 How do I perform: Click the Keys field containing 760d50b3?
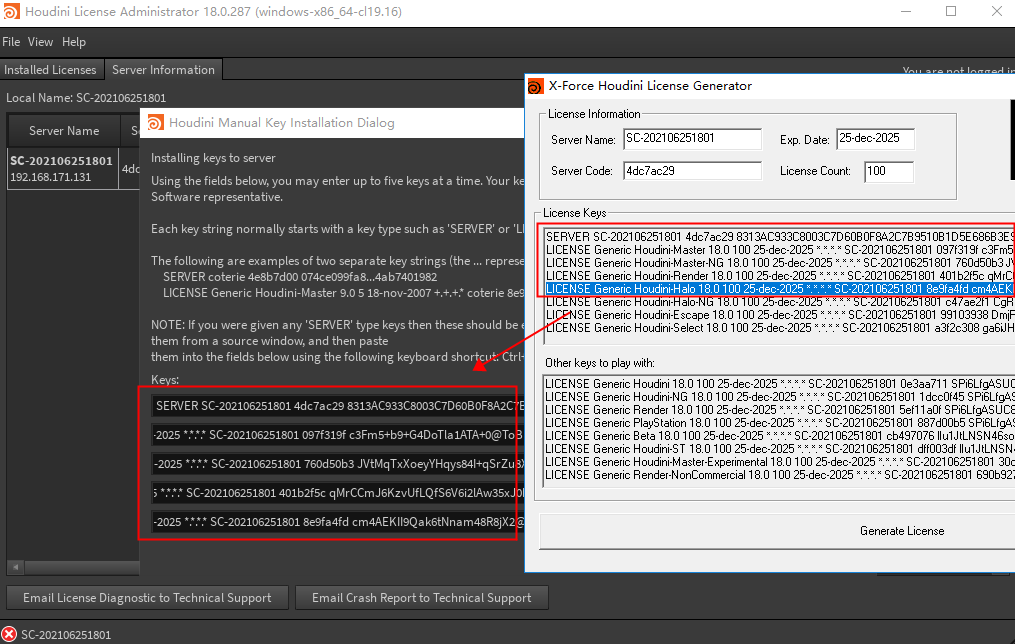(337, 464)
